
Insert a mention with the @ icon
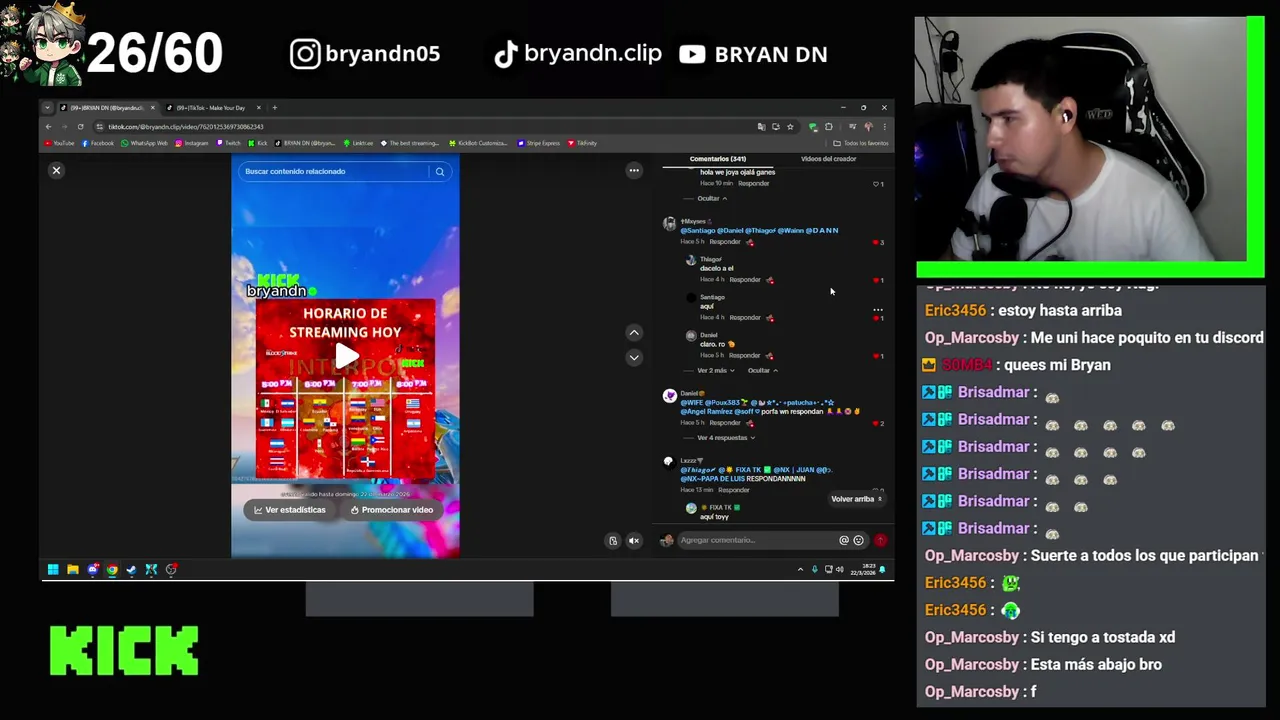point(843,540)
